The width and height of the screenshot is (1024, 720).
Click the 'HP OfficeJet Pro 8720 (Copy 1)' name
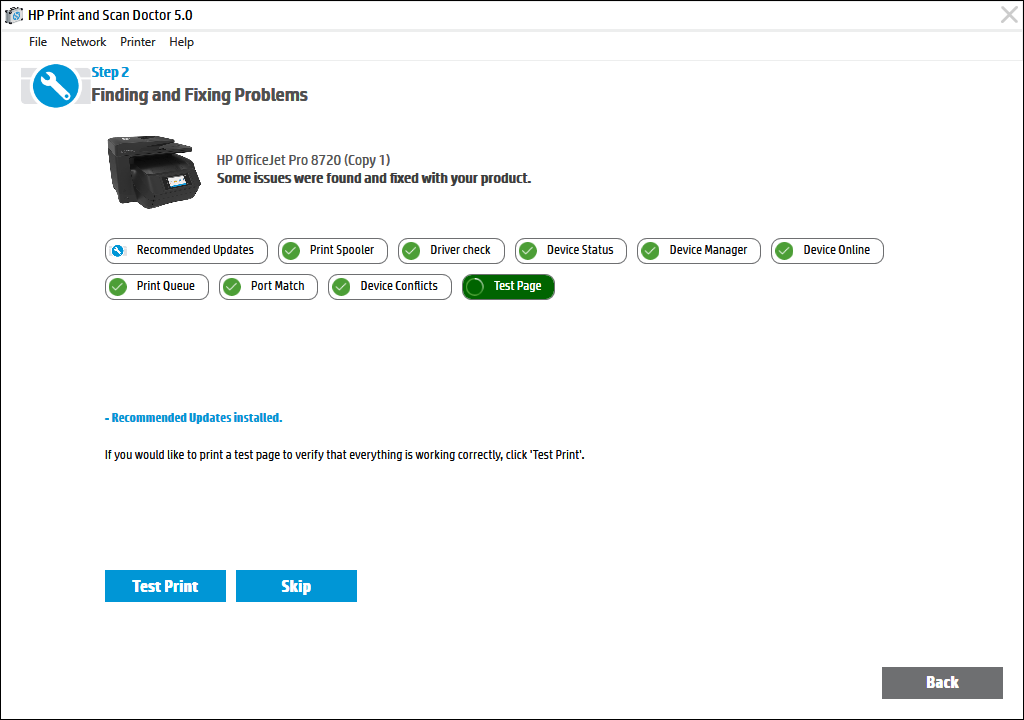(x=303, y=161)
